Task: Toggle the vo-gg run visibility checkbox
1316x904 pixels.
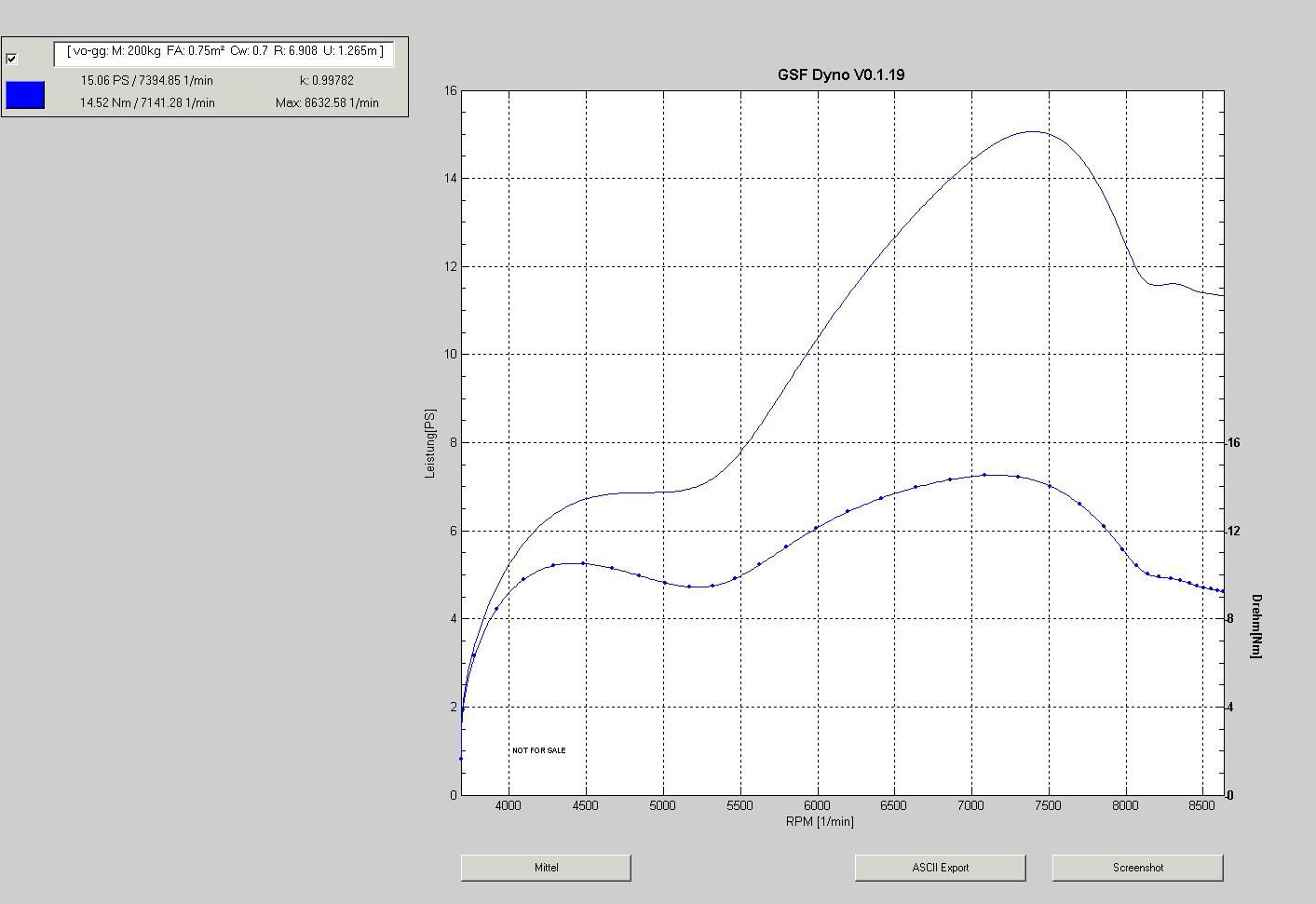Action: [11, 59]
